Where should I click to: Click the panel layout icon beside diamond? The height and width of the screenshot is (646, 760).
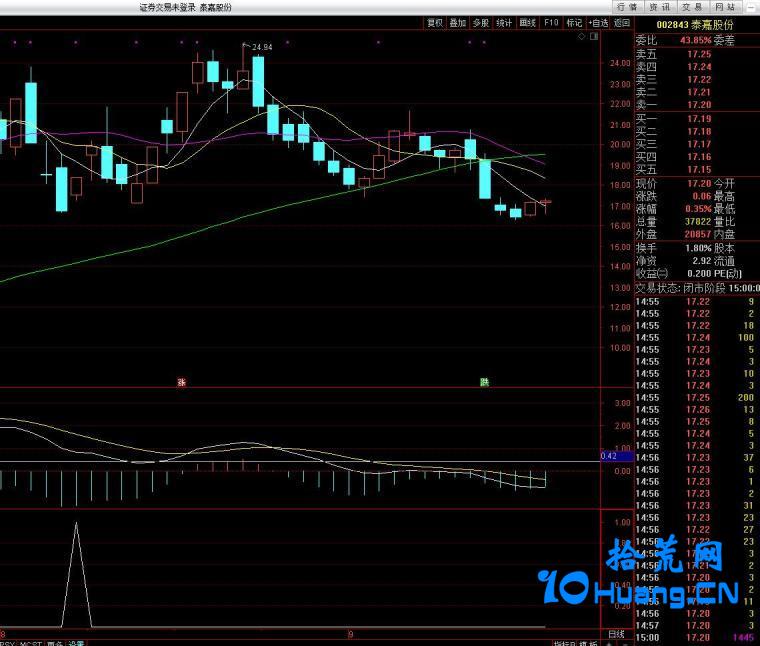(594, 36)
